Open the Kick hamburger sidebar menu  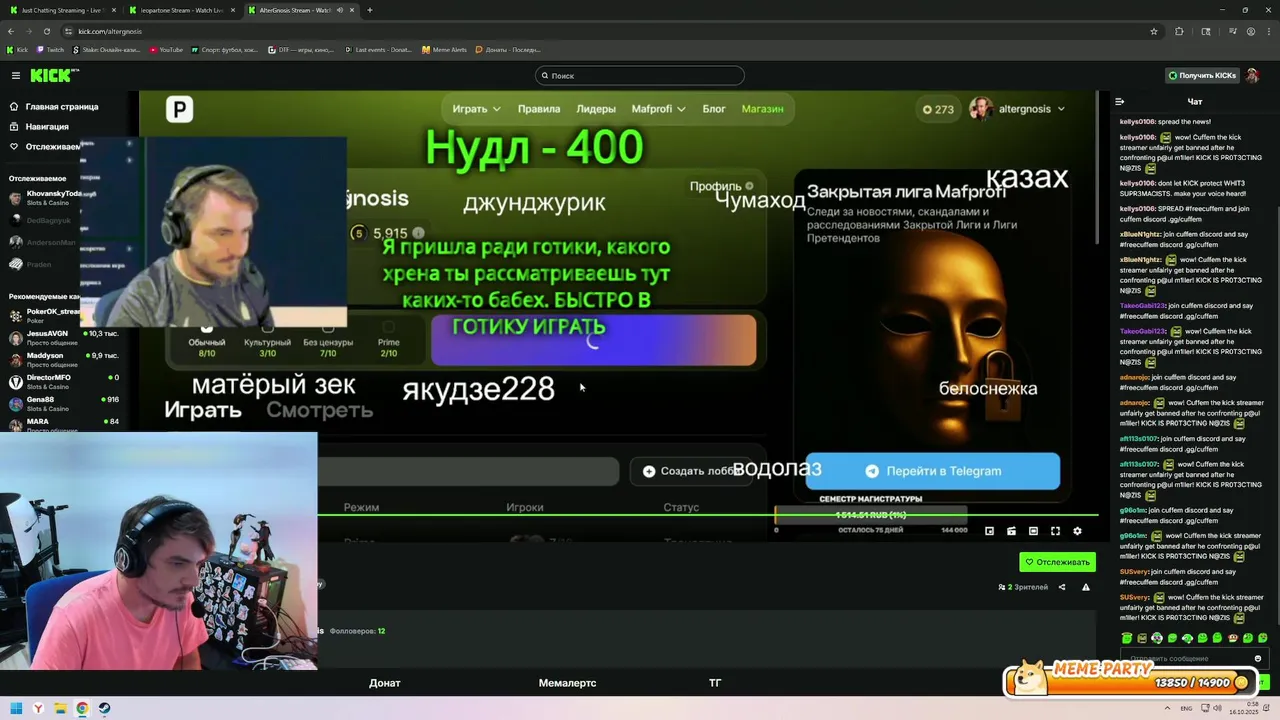click(x=15, y=75)
